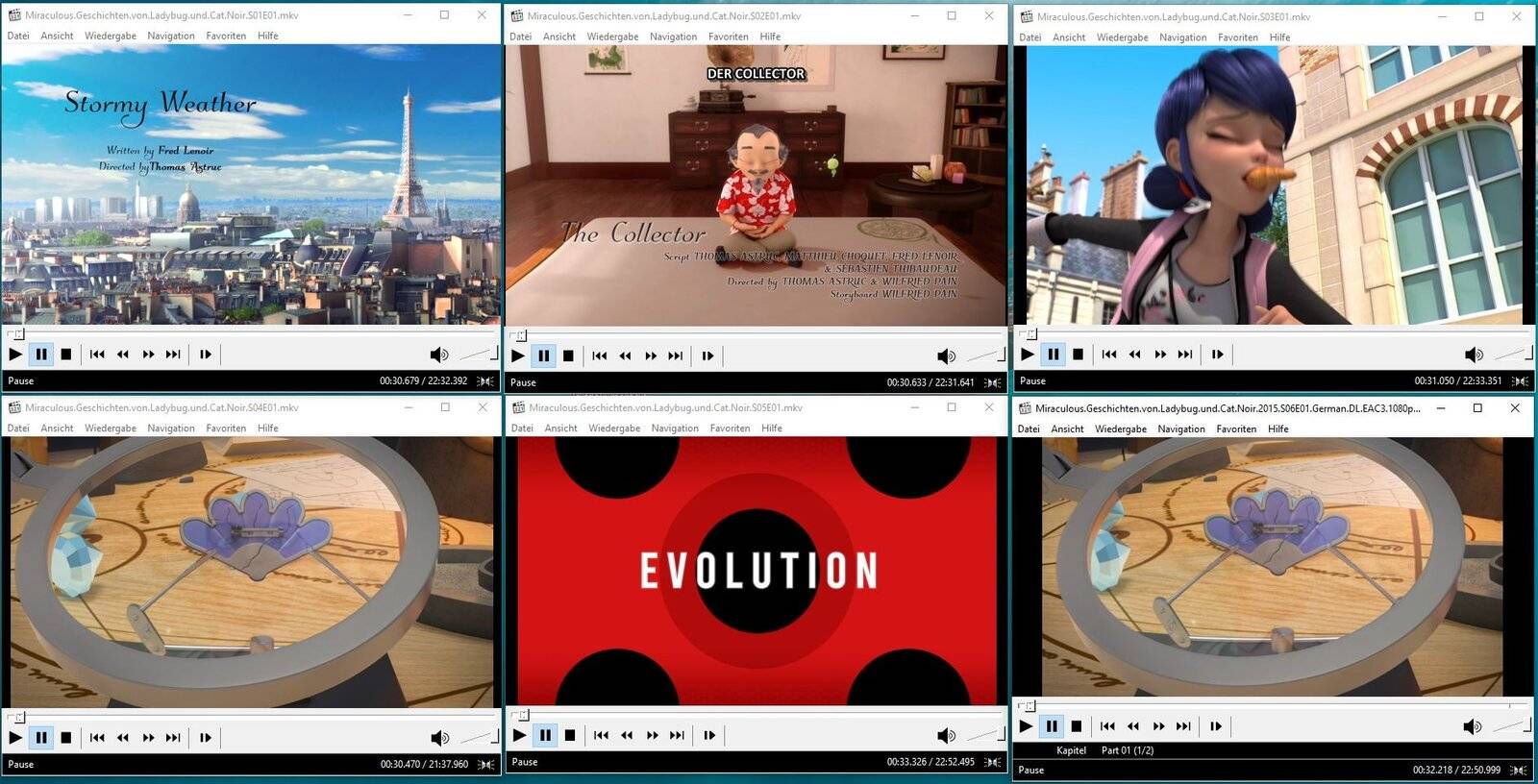
Task: Click the frame-step icon in S03E01 player
Action: coord(1218,355)
